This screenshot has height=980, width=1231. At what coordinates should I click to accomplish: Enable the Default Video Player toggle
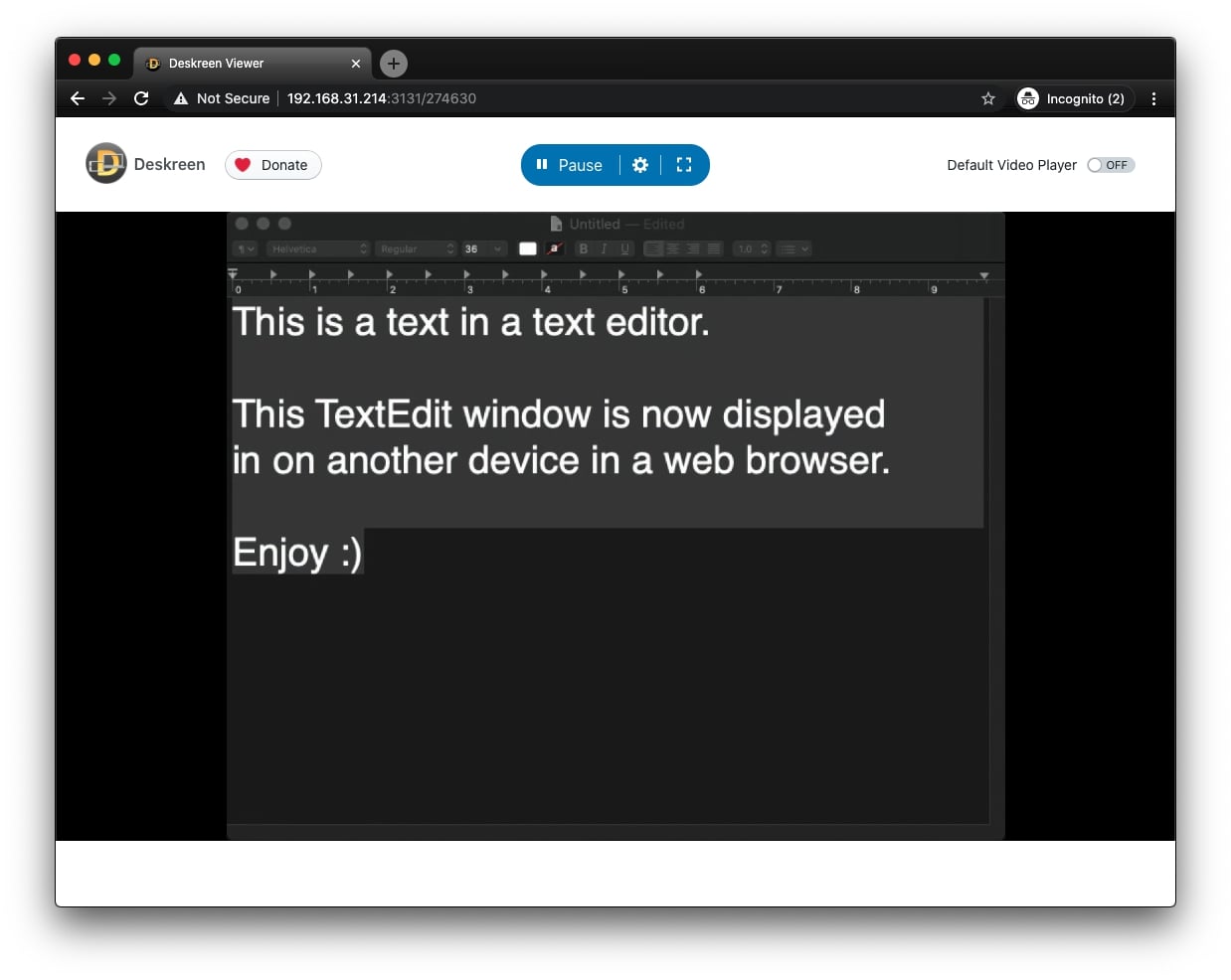(x=1110, y=165)
